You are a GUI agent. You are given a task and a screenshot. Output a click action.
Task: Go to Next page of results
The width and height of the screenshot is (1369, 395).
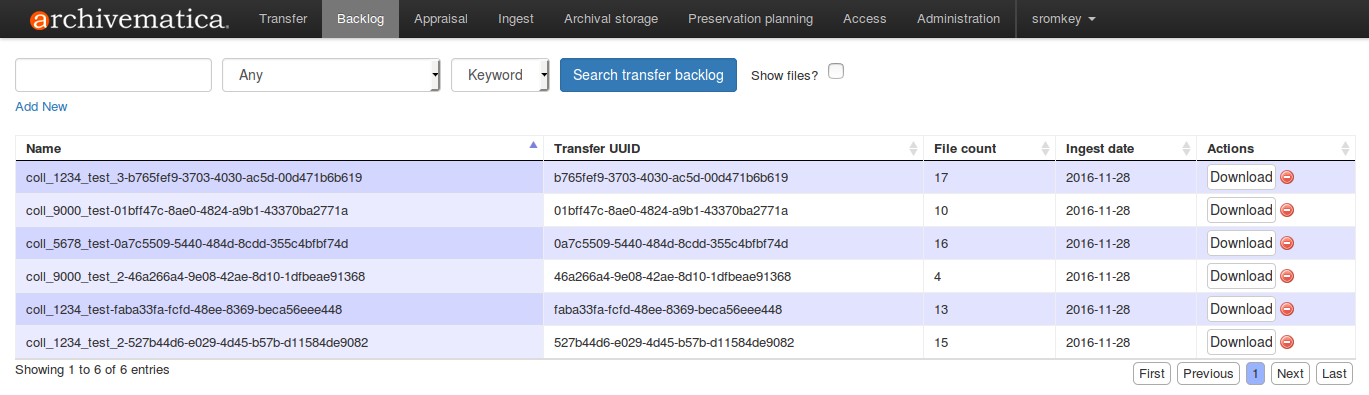click(1290, 374)
